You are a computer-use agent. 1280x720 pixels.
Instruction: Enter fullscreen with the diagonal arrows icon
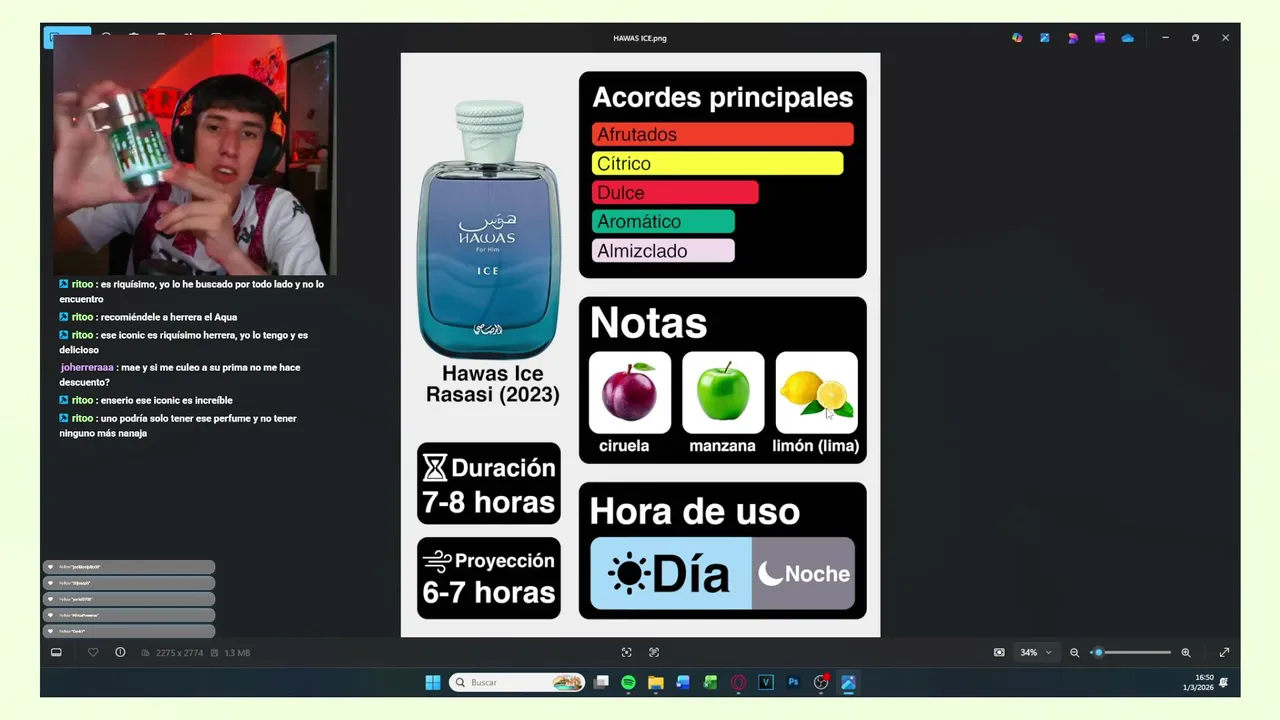point(1224,652)
